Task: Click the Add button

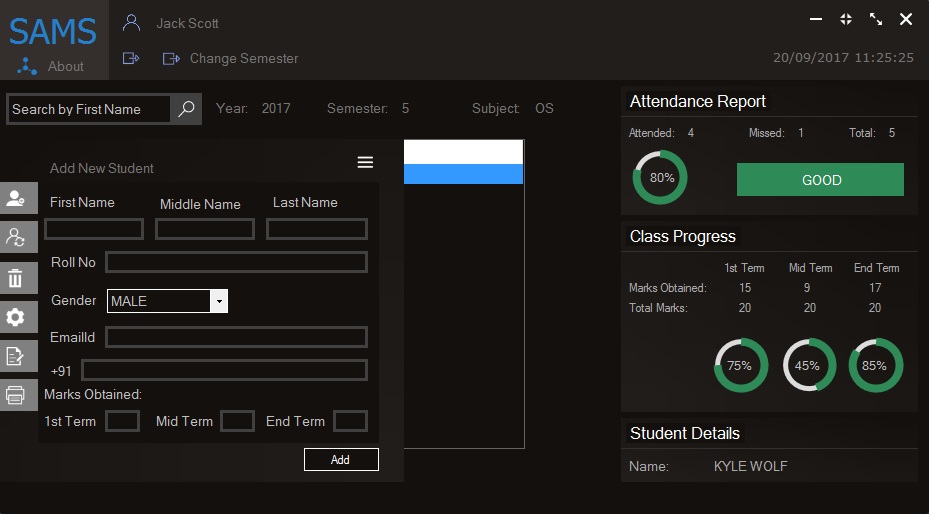Action: coord(341,460)
